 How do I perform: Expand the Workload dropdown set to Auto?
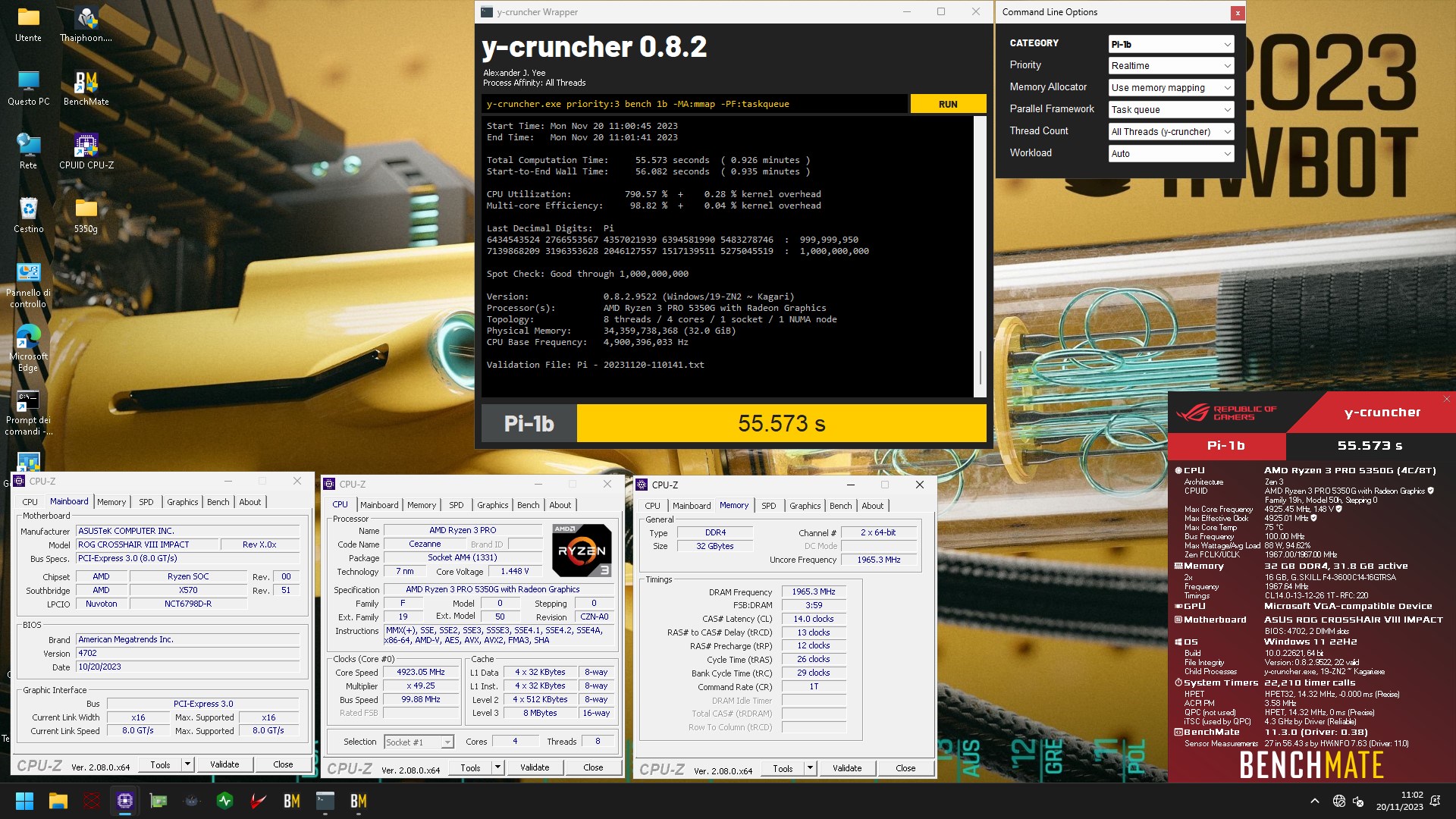(x=1171, y=154)
